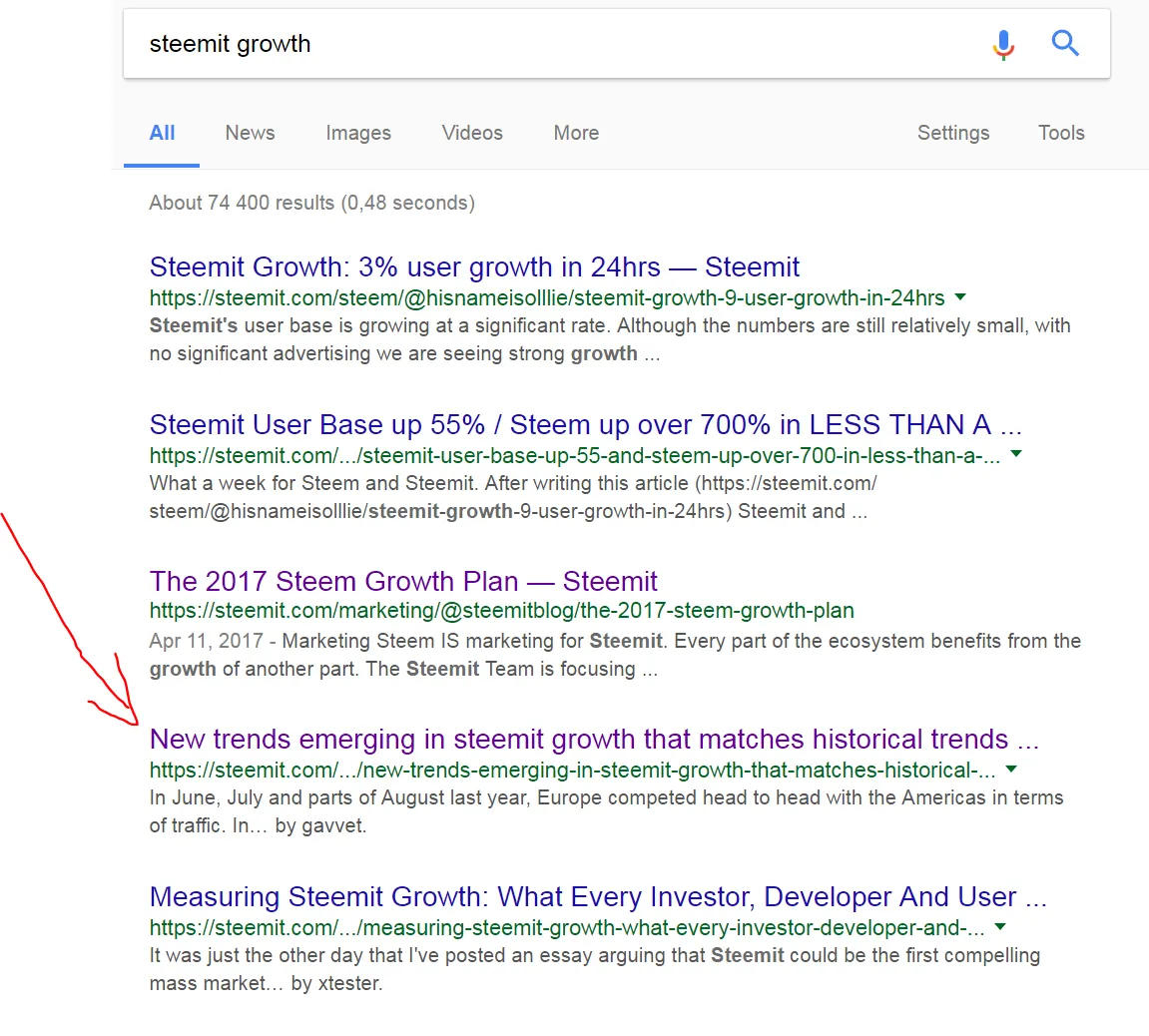Open 'New trends emerging in steemit growth' result
The image size is (1149, 1036).
coord(594,739)
